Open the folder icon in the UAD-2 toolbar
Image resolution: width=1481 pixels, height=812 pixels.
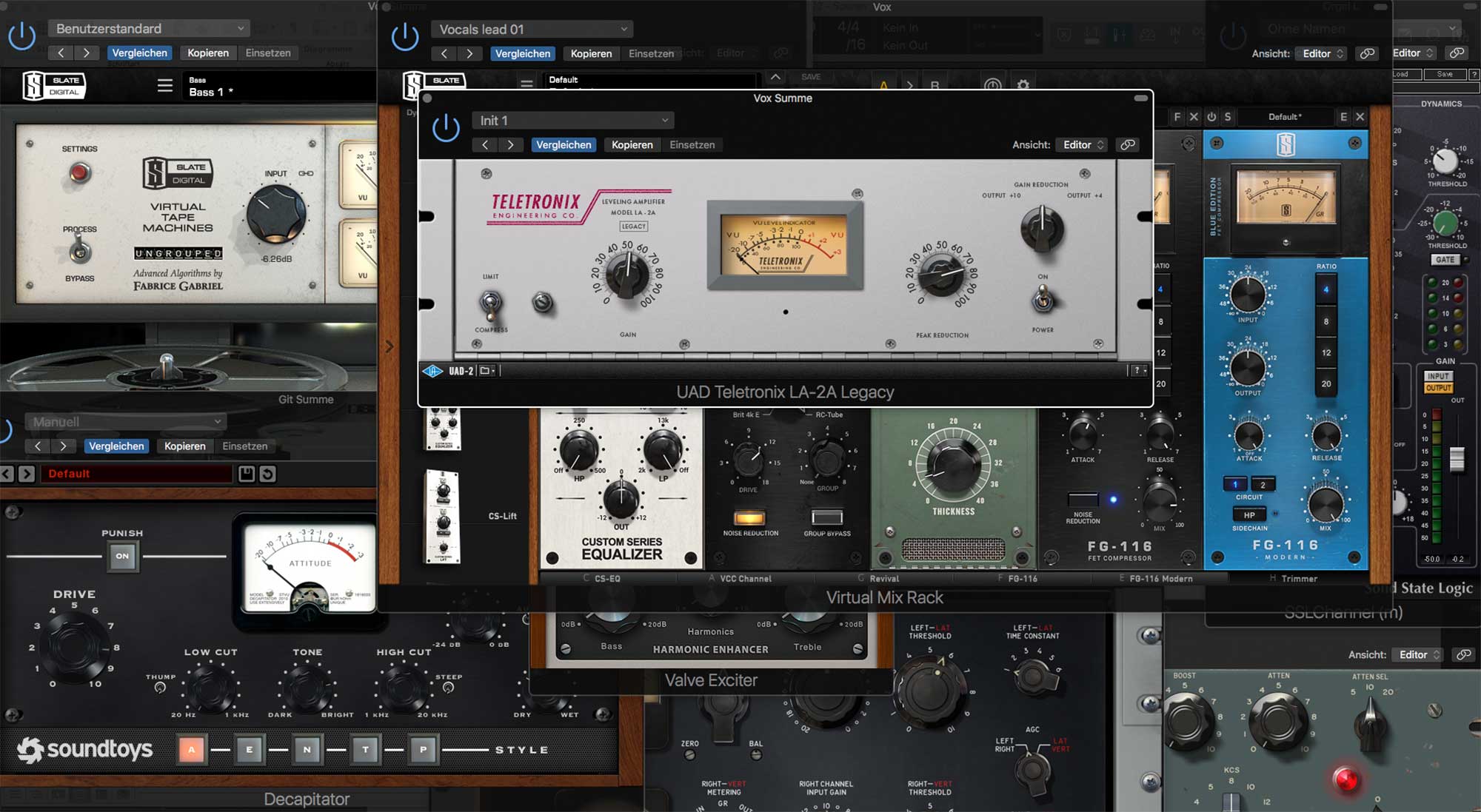(485, 371)
